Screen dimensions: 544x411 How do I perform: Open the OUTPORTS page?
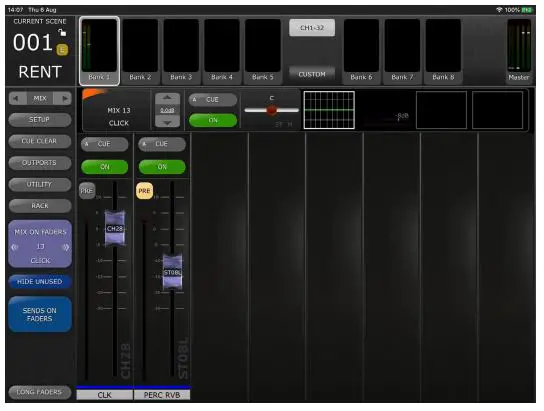[x=40, y=163]
